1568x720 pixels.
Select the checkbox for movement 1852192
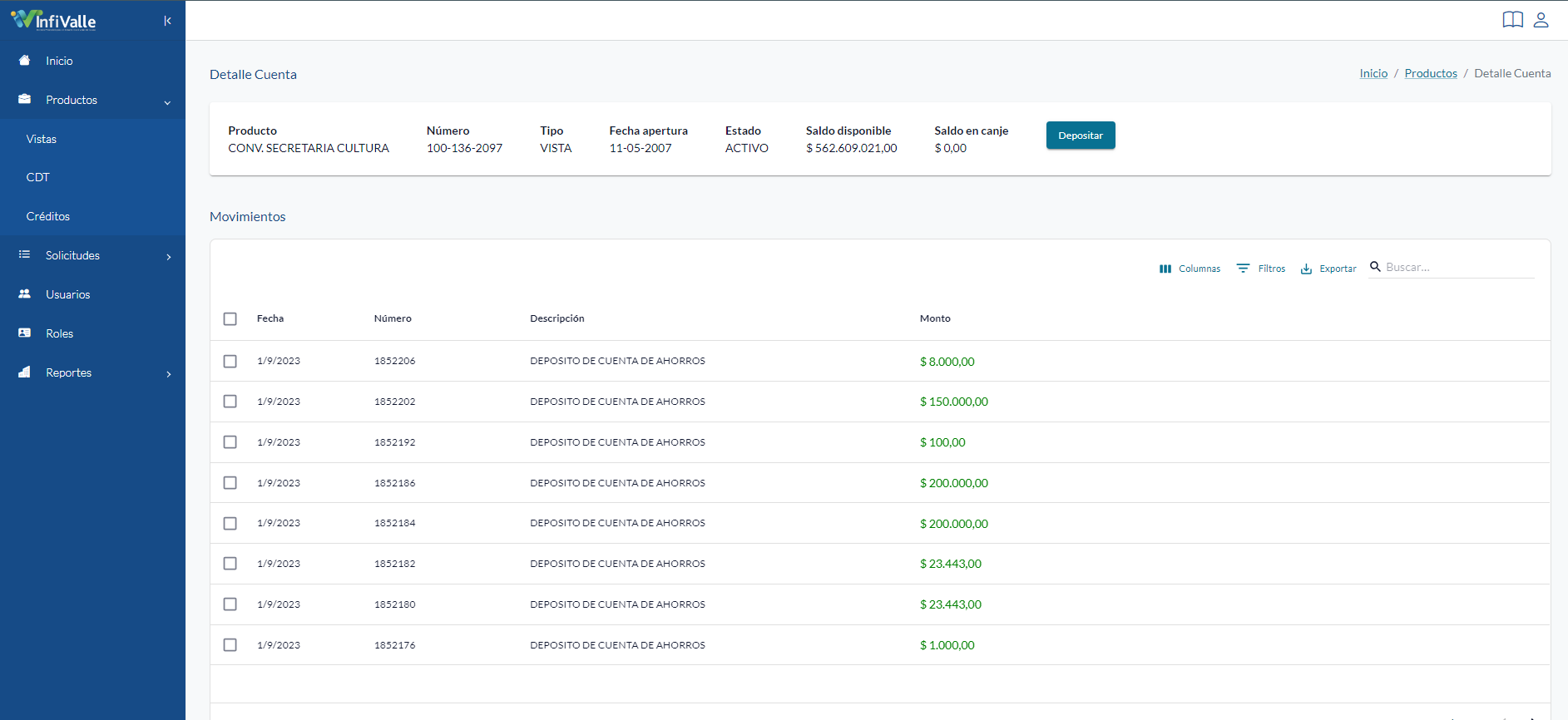click(230, 442)
